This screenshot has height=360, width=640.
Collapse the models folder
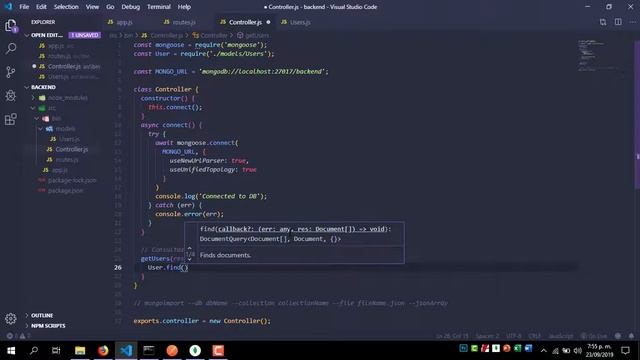[x=40, y=129]
